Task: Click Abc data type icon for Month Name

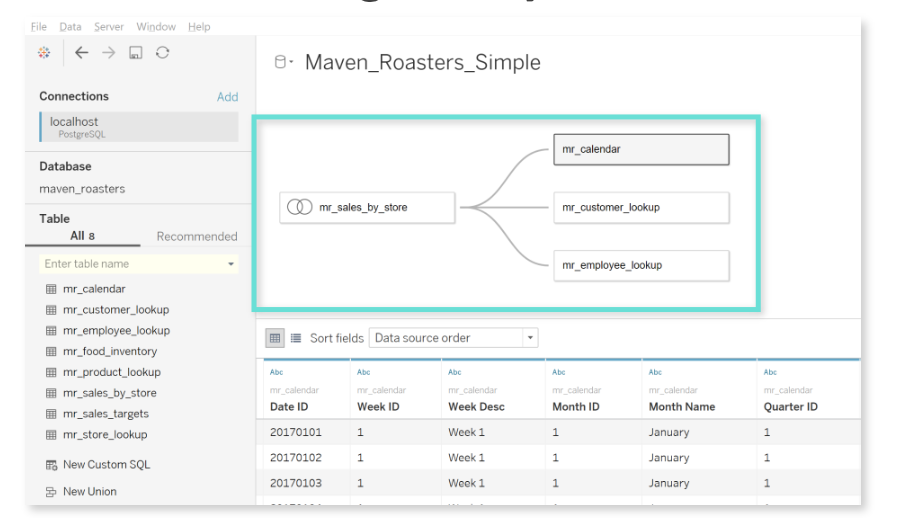Action: (655, 372)
